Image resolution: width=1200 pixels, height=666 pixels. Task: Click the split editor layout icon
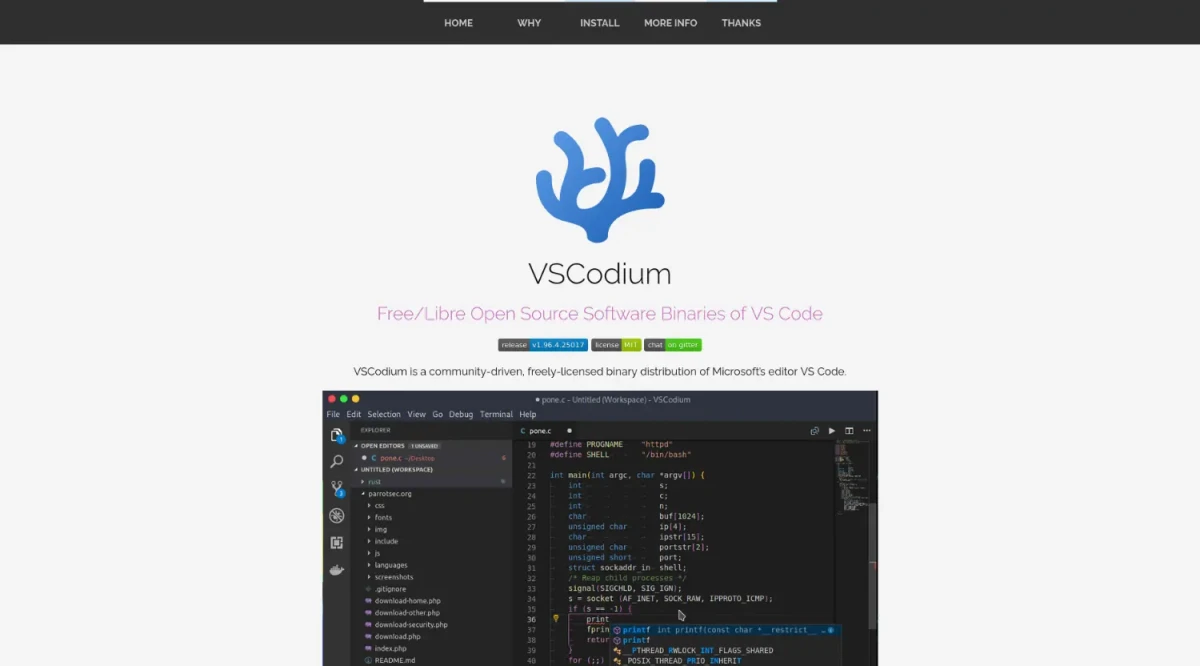[x=849, y=430]
